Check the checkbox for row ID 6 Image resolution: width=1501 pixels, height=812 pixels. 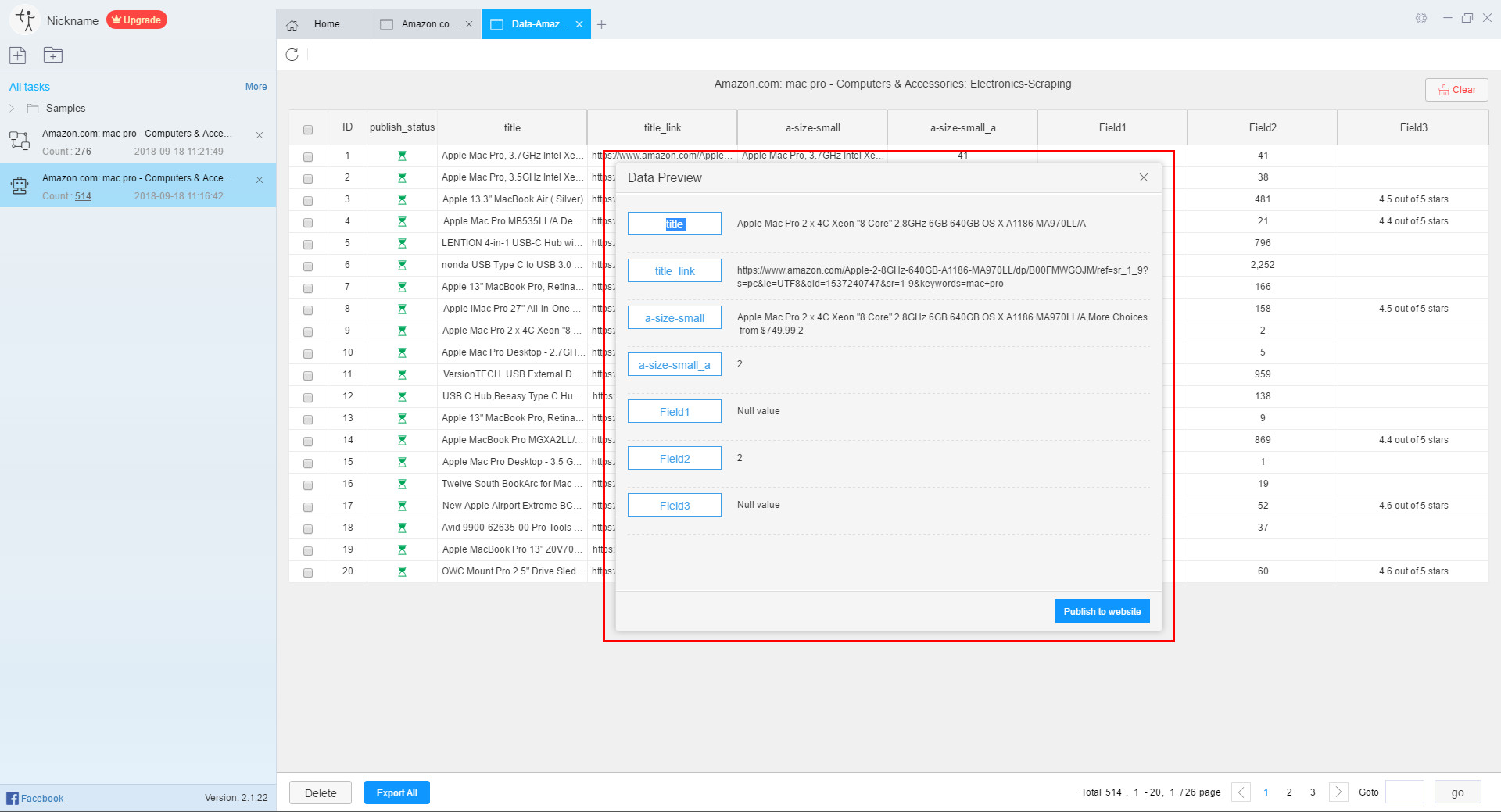tap(308, 266)
